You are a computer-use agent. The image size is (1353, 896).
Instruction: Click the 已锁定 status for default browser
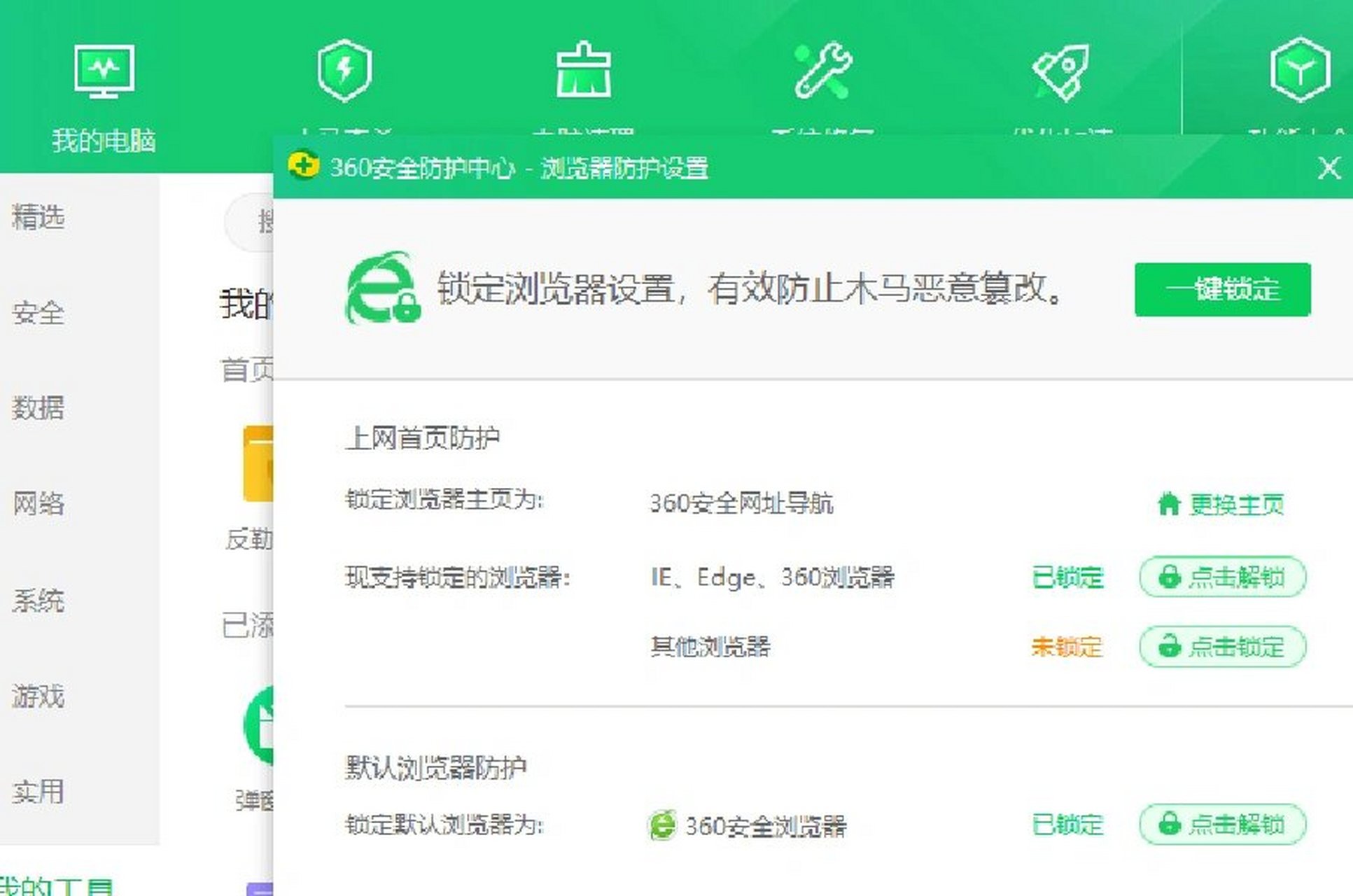[x=1068, y=825]
